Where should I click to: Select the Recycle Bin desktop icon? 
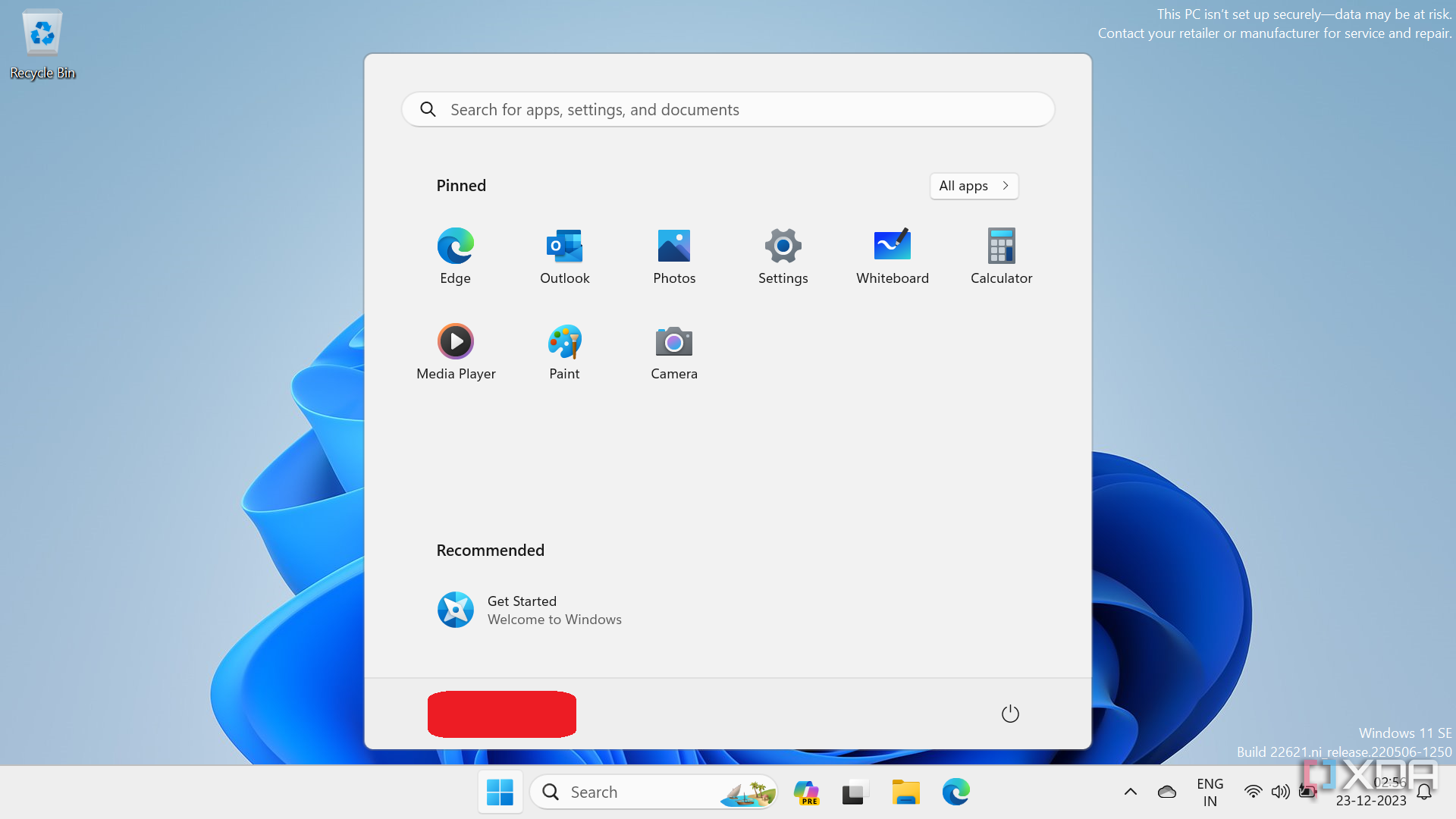coord(42,44)
